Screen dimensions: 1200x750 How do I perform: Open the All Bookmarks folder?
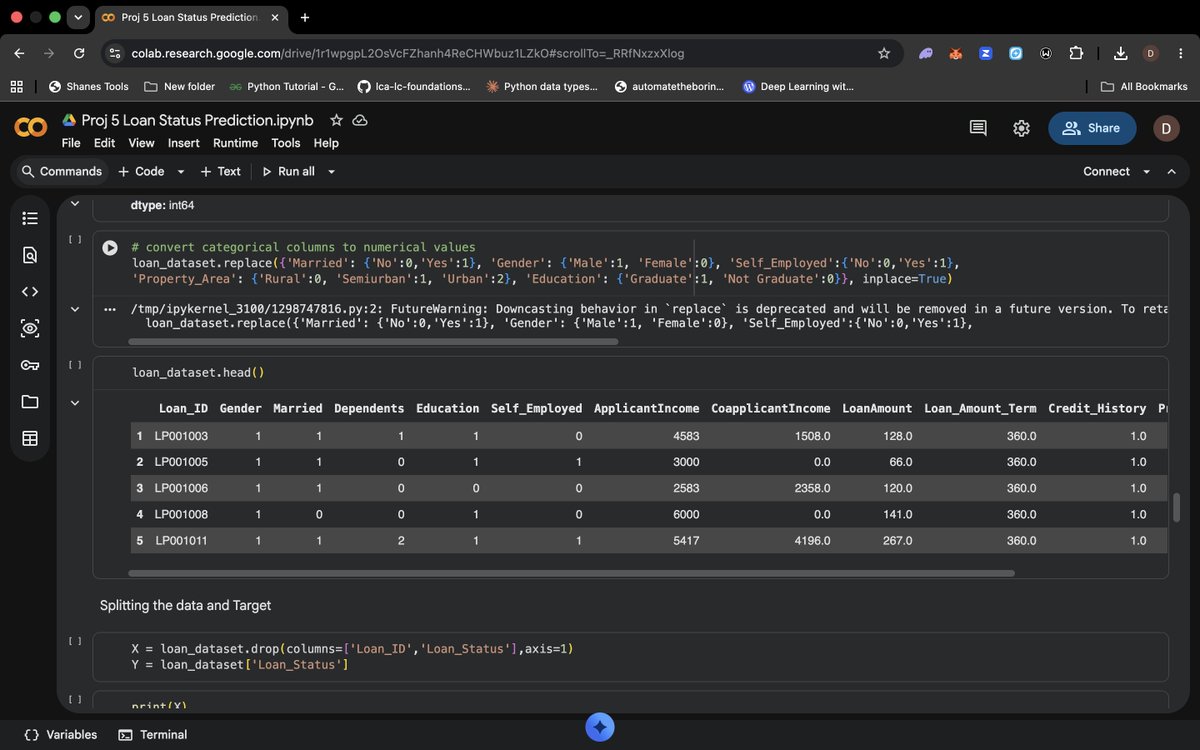coord(1144,87)
